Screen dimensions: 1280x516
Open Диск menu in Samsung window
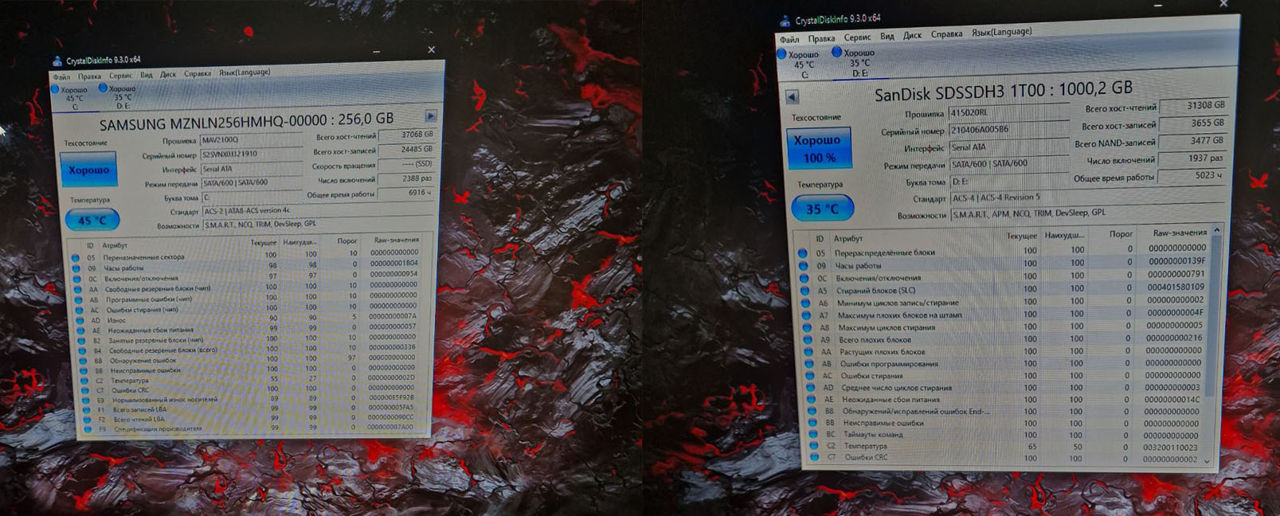tap(168, 74)
